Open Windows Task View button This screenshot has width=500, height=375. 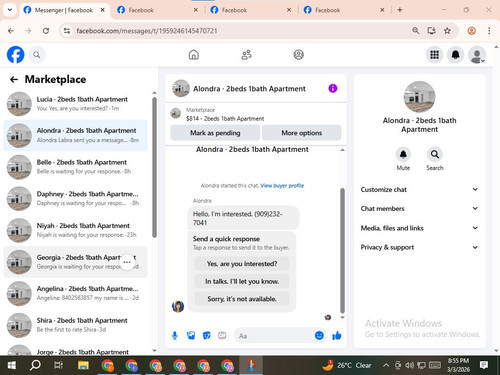tap(58, 365)
